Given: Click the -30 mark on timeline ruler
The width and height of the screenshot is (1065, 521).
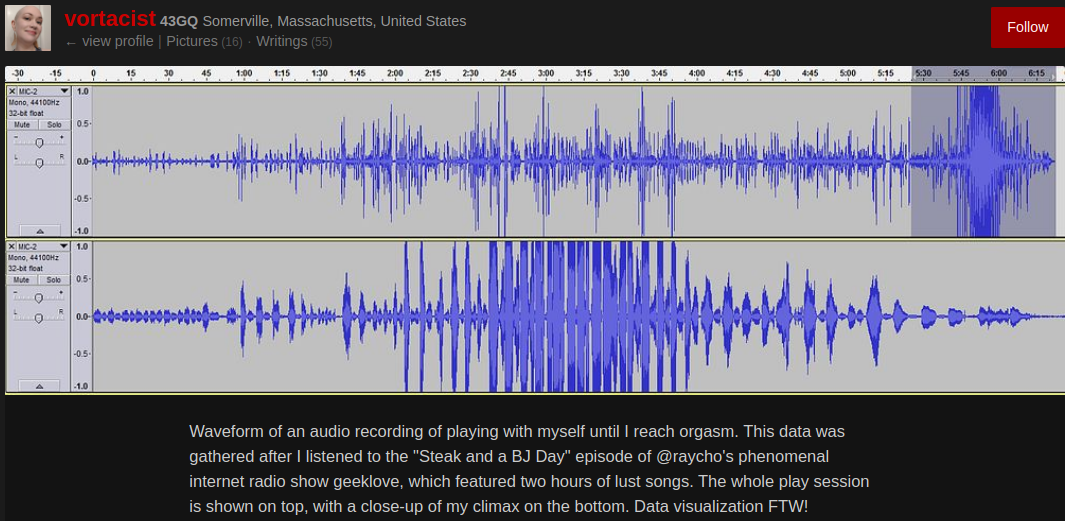Looking at the screenshot, I should pos(18,73).
